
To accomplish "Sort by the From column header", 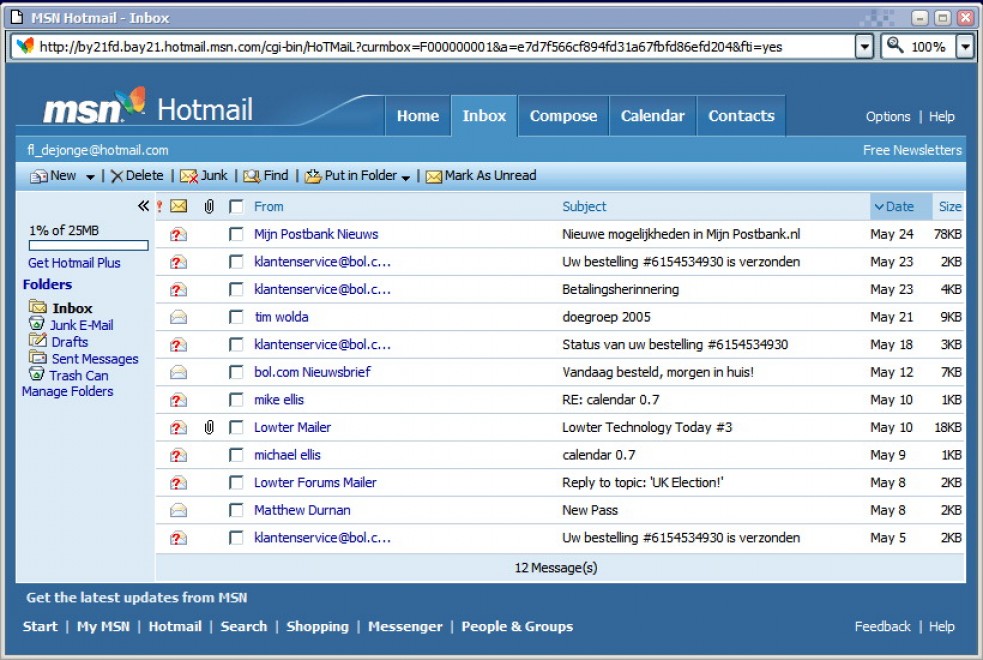I will click(268, 206).
